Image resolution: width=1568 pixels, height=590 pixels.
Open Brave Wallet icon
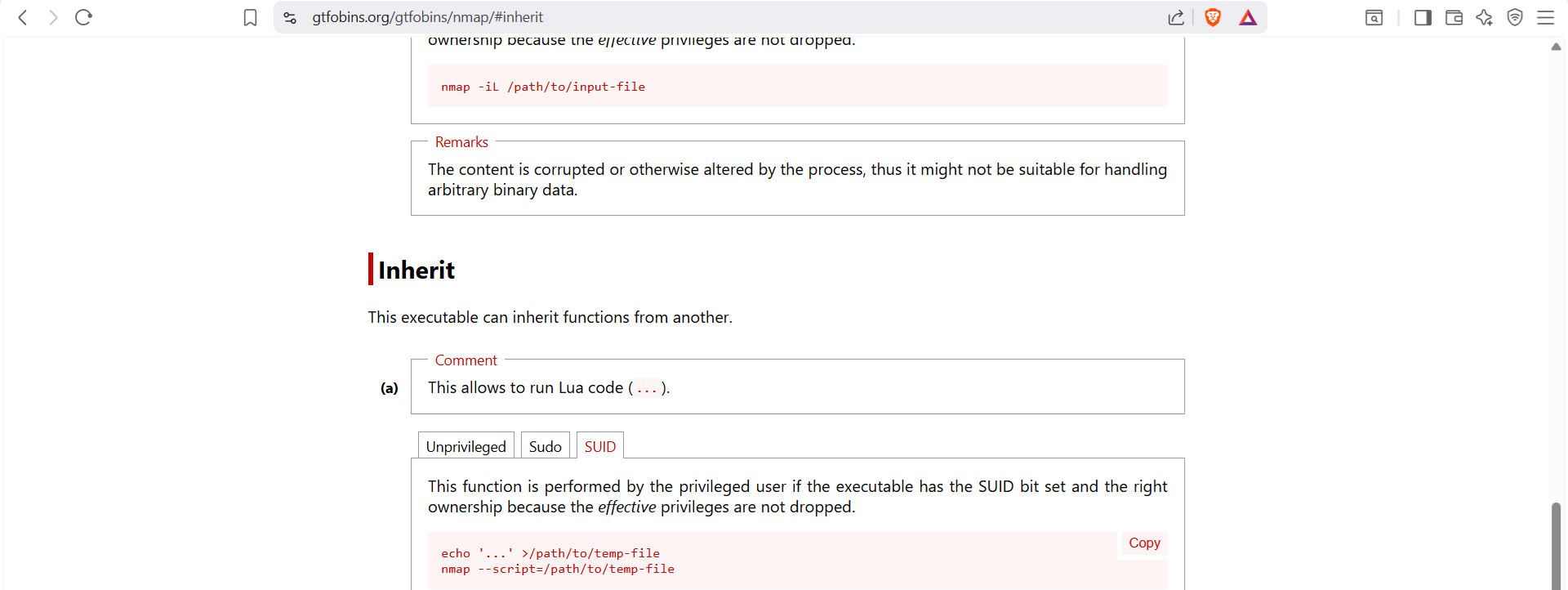tap(1454, 17)
